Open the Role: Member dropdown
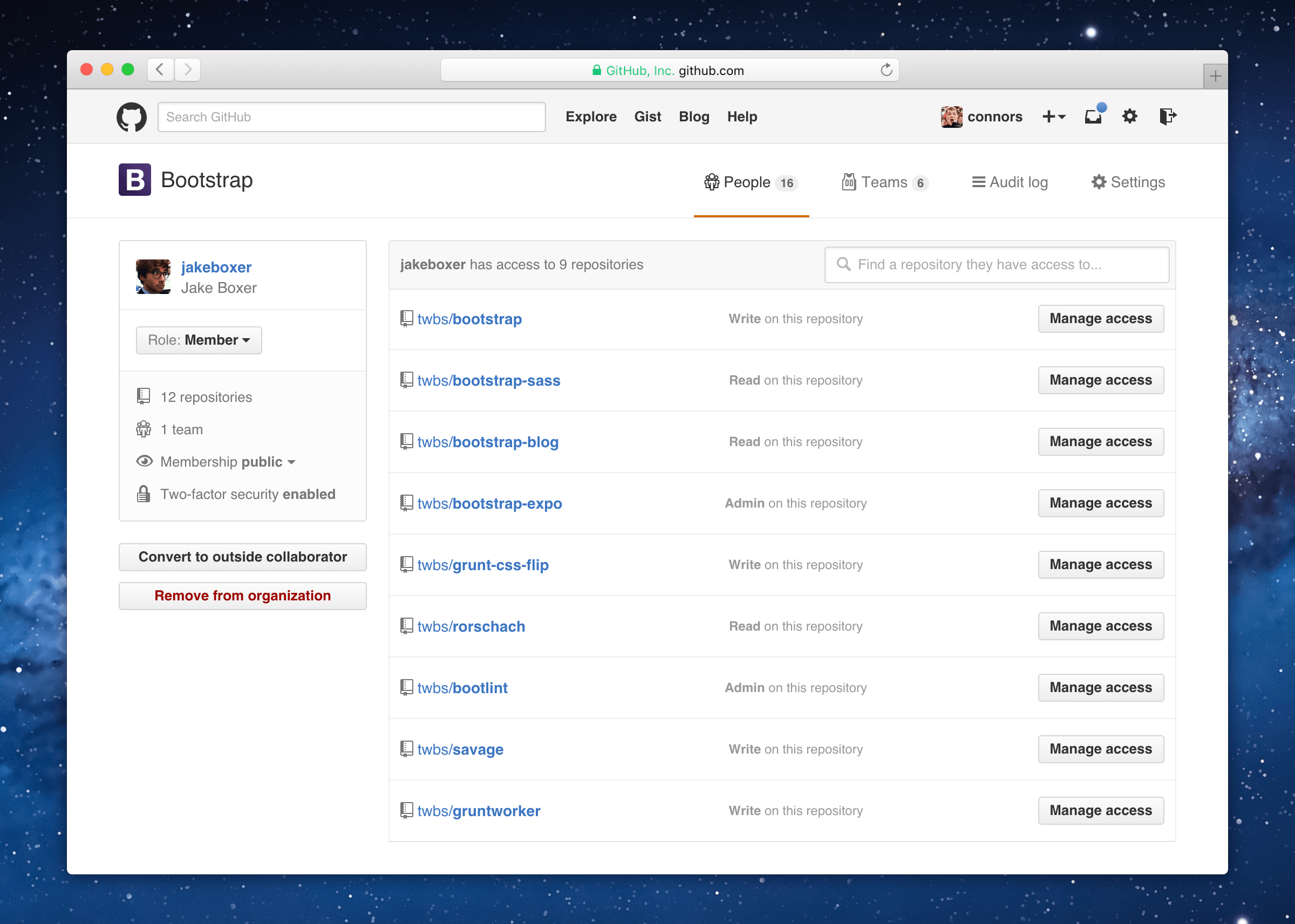The image size is (1295, 924). pyautogui.click(x=198, y=340)
